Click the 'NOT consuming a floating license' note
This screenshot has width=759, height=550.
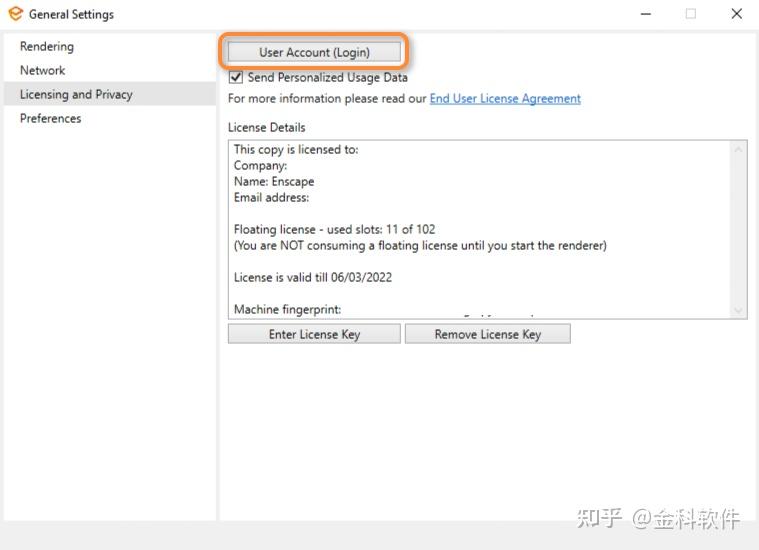[x=420, y=245]
